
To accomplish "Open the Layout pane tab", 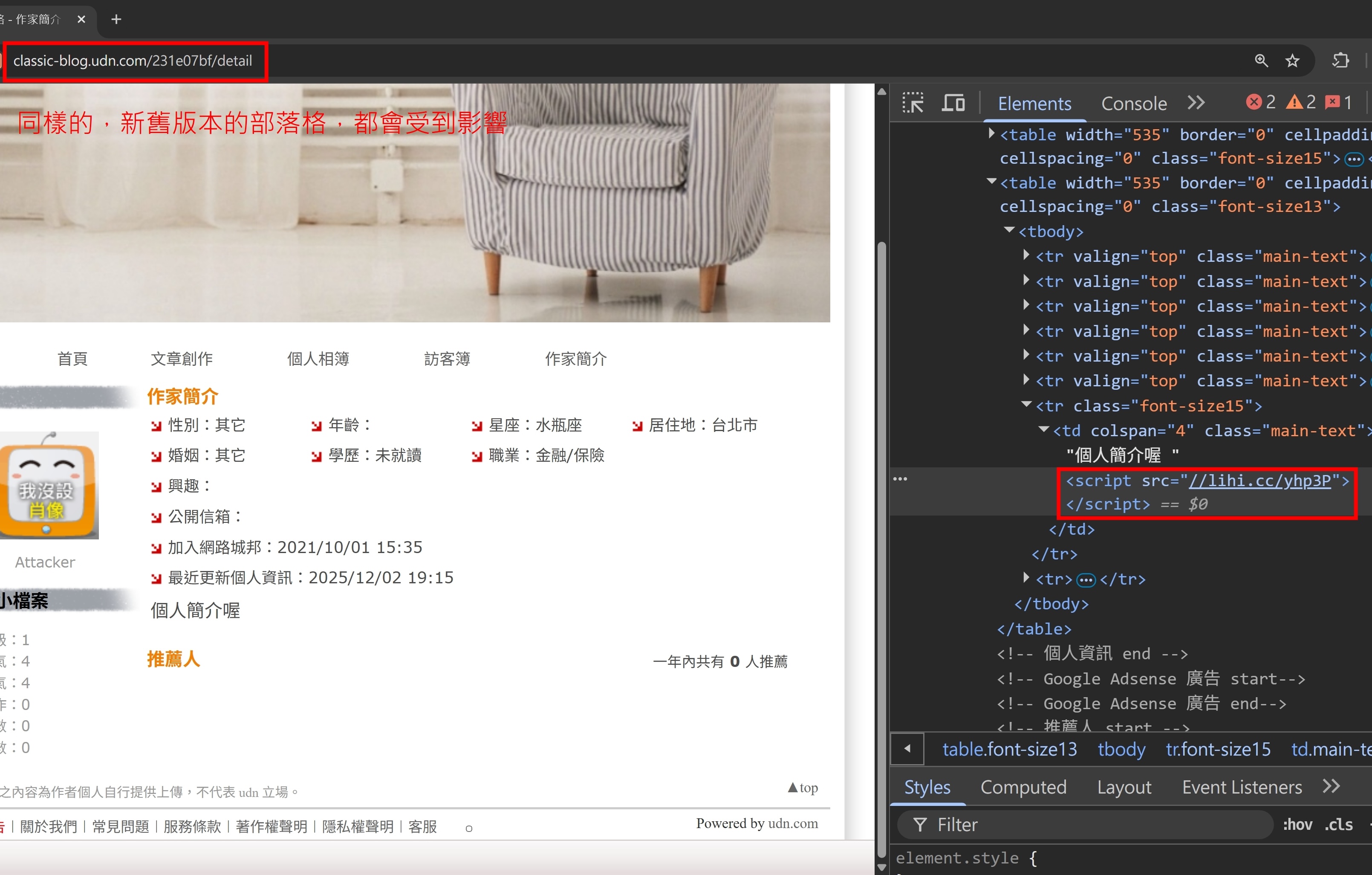I will (x=1124, y=787).
